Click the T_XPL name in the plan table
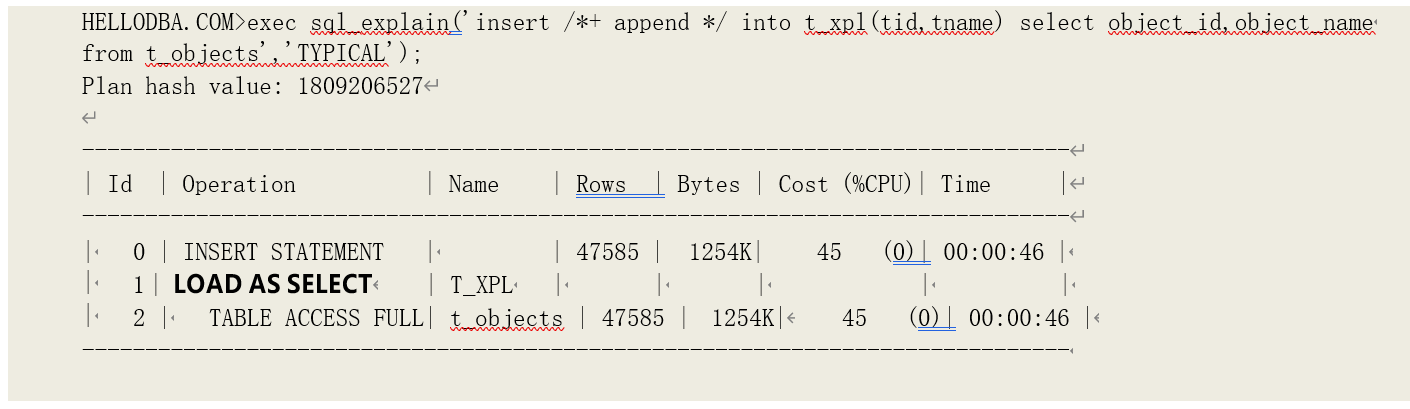The image size is (1410, 409). pyautogui.click(x=480, y=285)
